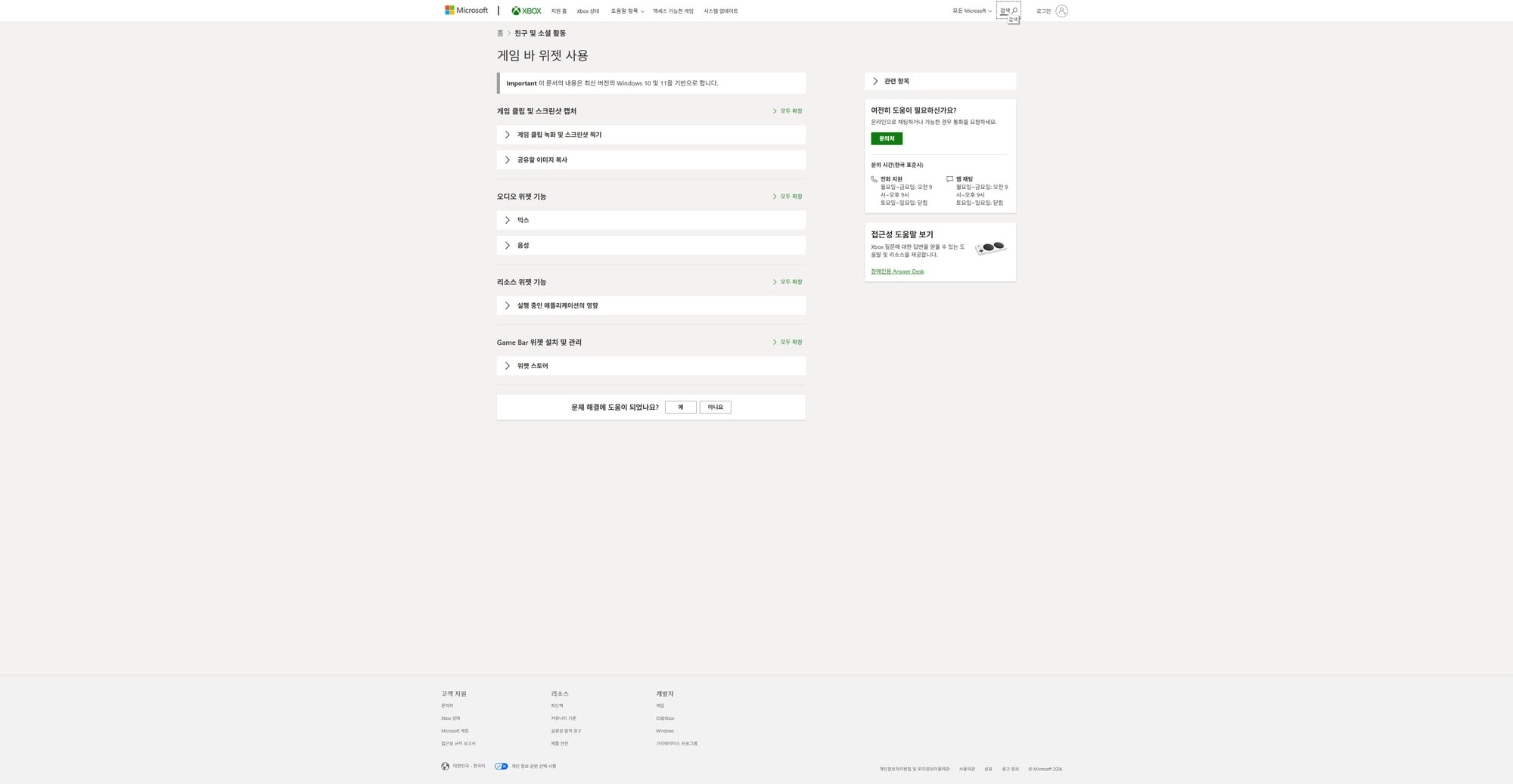Image resolution: width=1513 pixels, height=784 pixels.
Task: Open 개인정보처리방침 및 위치정보이용약관 link
Action: 915,770
